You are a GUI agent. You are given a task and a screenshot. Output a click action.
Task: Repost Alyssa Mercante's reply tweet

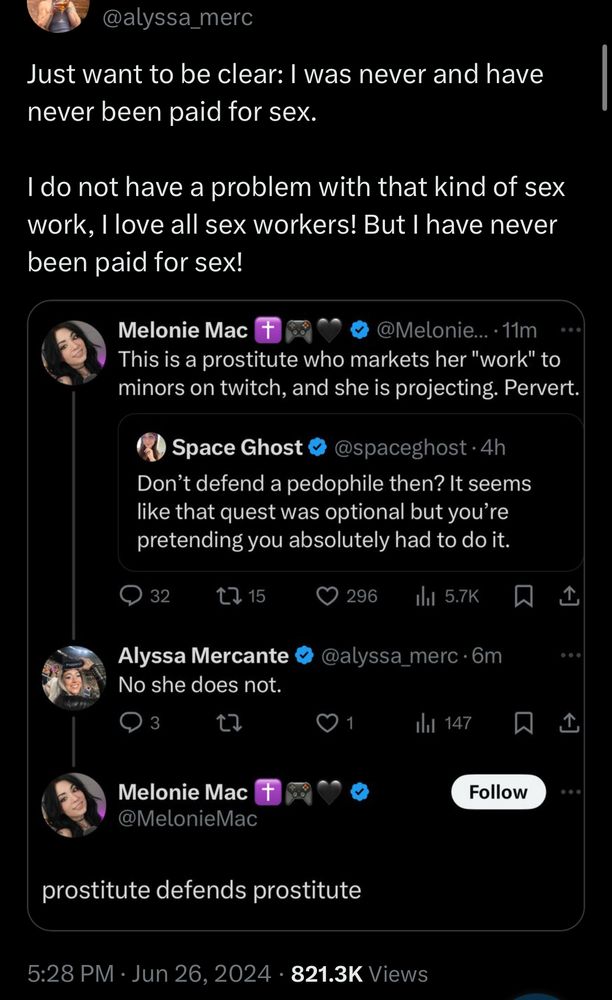pyautogui.click(x=229, y=723)
